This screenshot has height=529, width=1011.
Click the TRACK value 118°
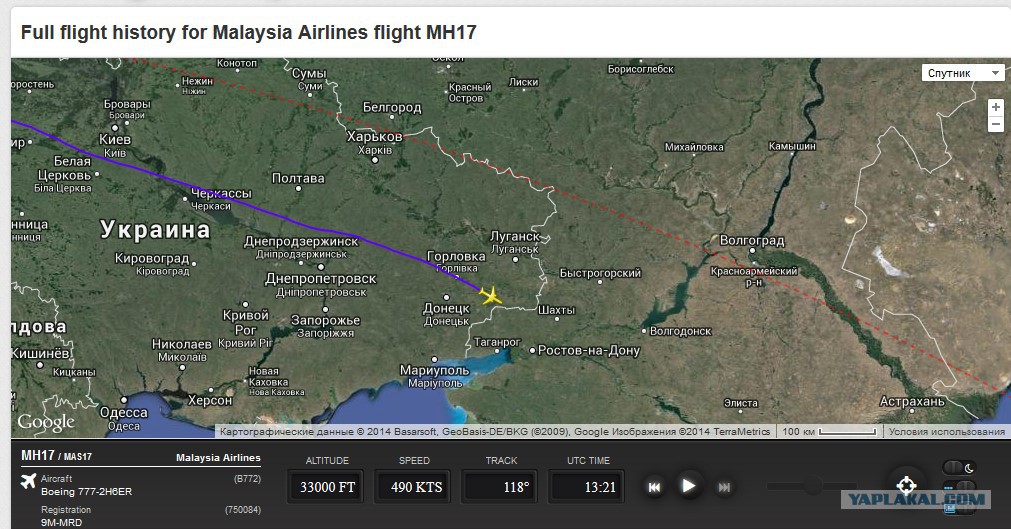click(x=500, y=487)
